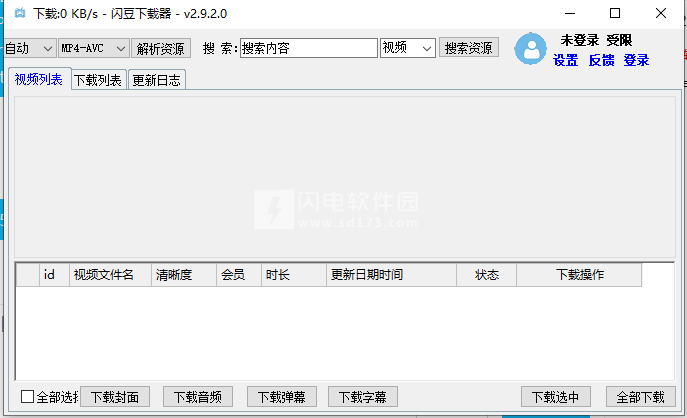Click the 更新日期时间 column header
Image resolution: width=687 pixels, height=418 pixels.
tap(391, 275)
